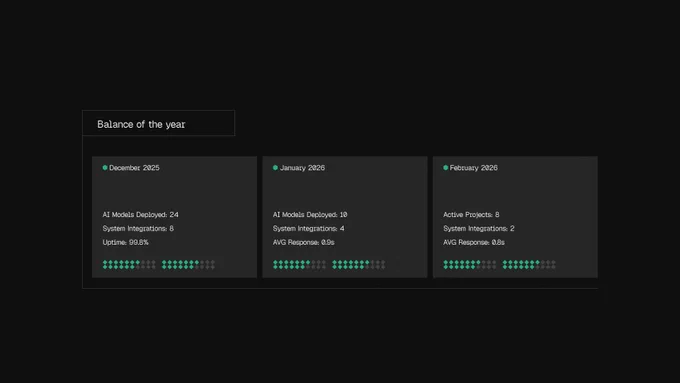
Task: Click 'System Integrations: 2' text
Action: [479, 229]
